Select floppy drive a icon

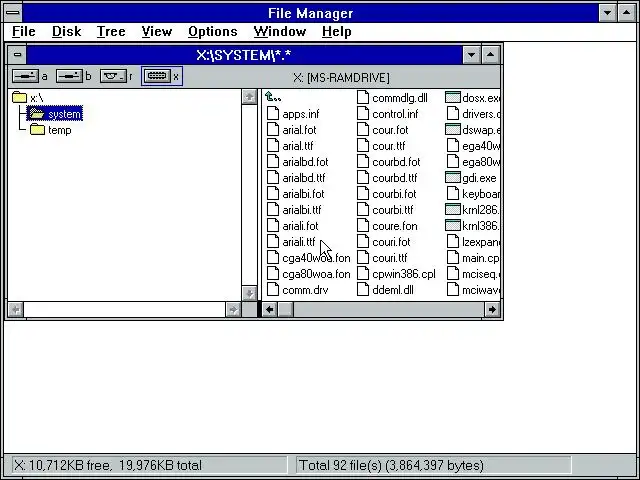(25, 76)
